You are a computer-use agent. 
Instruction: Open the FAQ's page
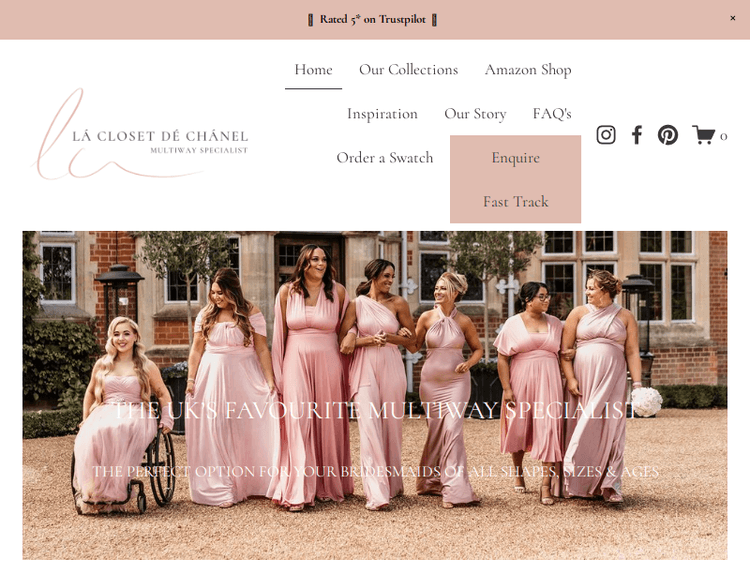tap(552, 114)
